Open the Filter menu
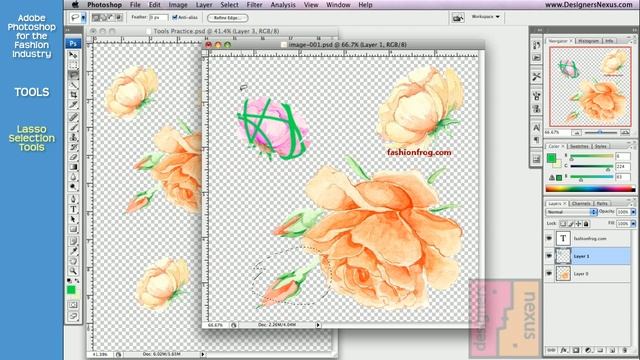Screen dimensions: 640x360 pyautogui.click(x=254, y=5)
